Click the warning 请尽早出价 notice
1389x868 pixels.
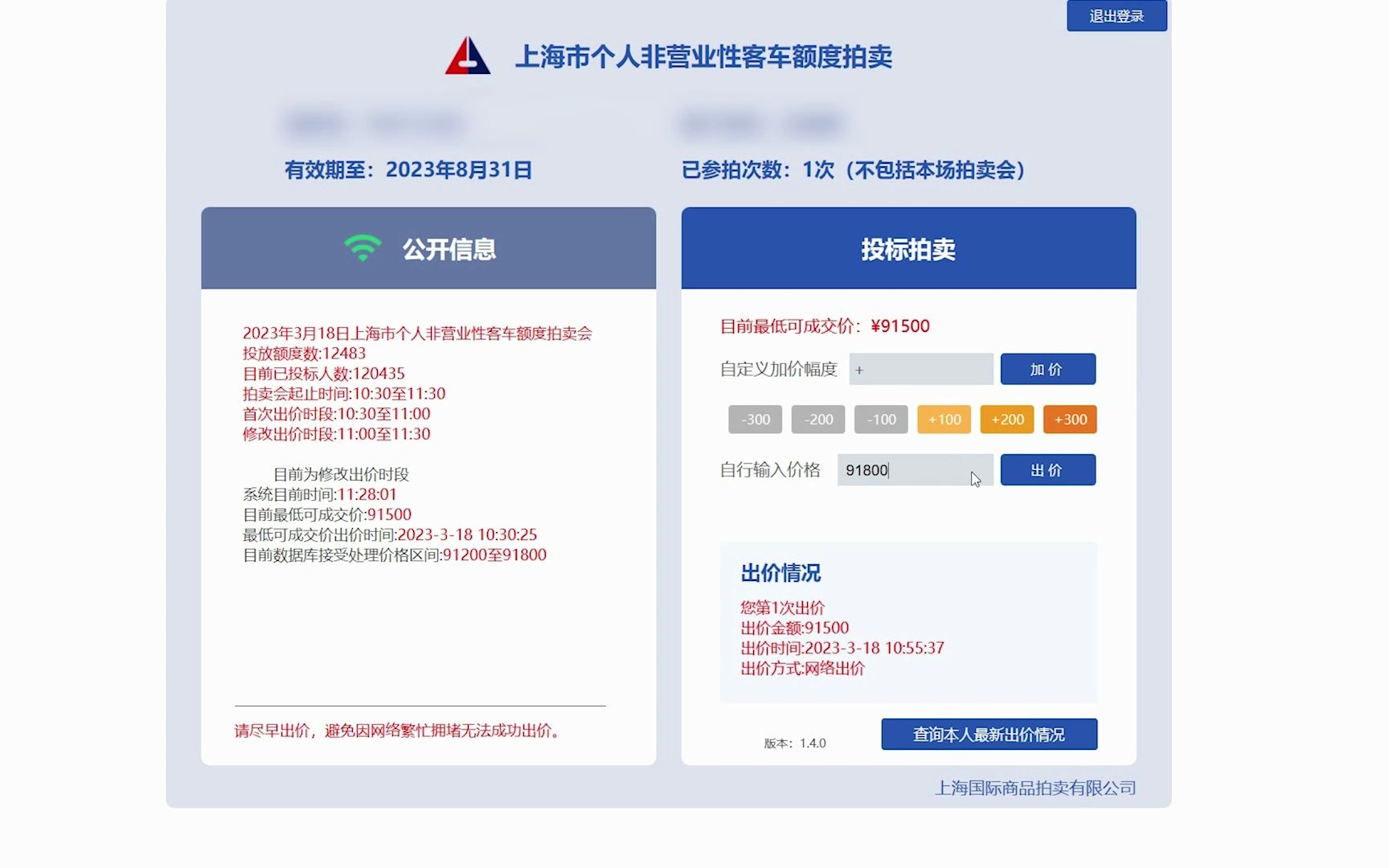point(400,731)
